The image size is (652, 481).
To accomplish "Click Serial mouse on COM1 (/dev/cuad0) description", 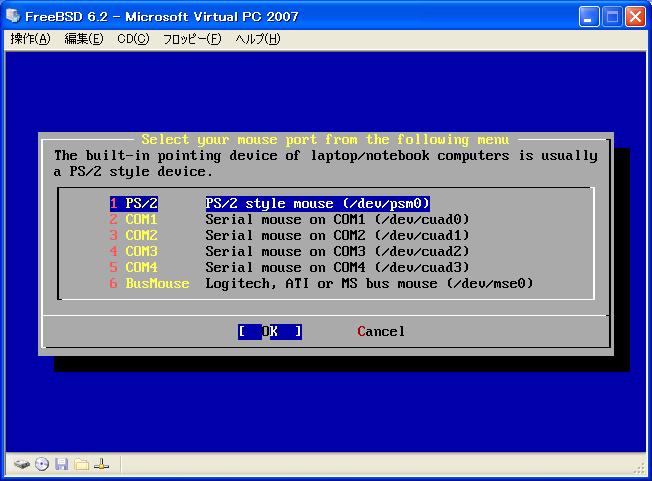I will click(337, 220).
